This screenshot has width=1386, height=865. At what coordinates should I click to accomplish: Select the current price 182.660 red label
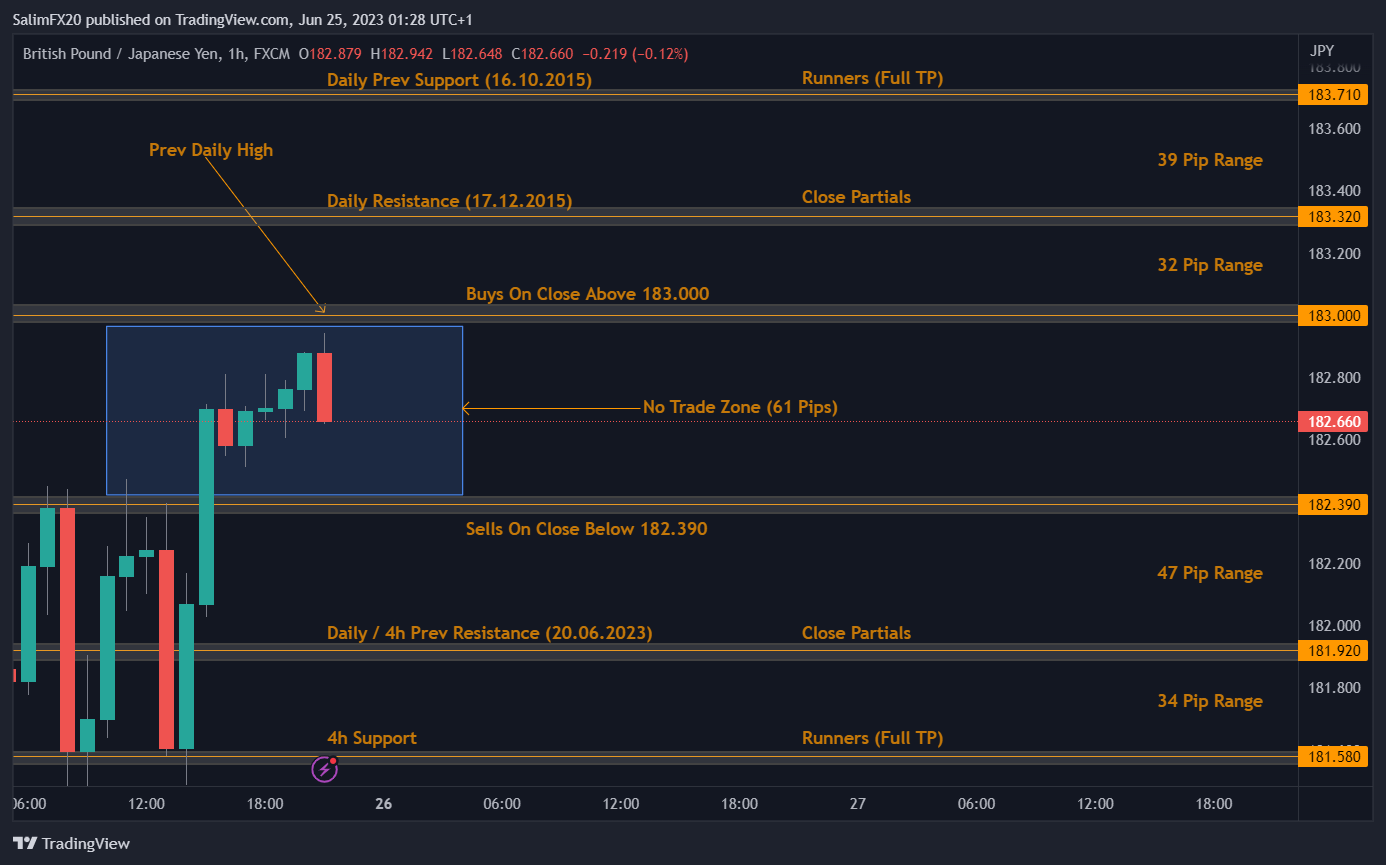pyautogui.click(x=1331, y=421)
